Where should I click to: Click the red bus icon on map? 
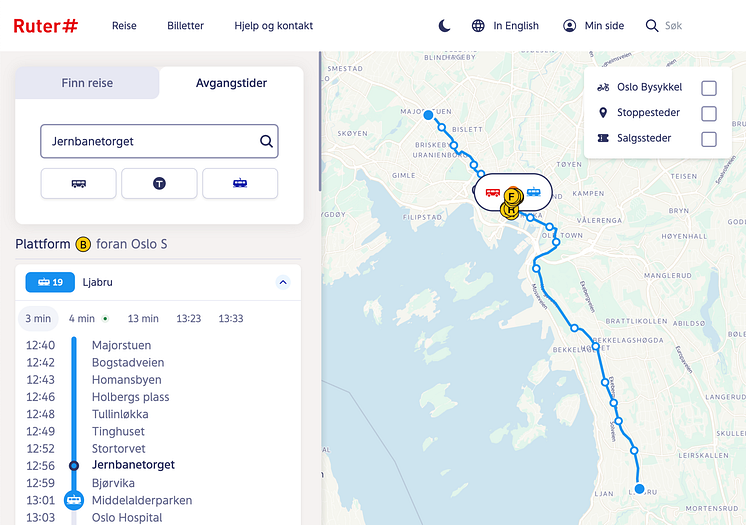[x=492, y=192]
